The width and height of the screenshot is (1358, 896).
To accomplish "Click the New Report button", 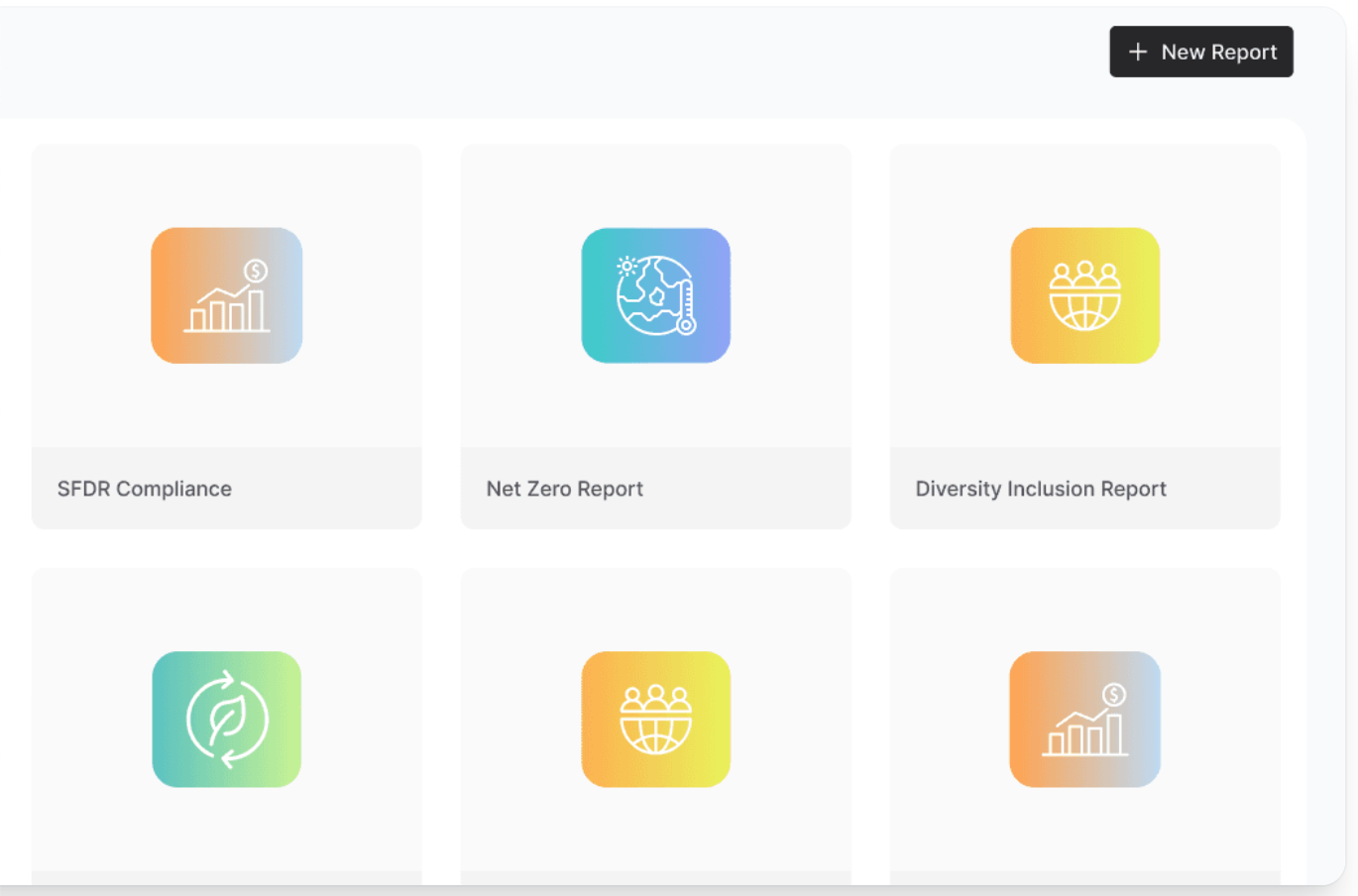I will pos(1200,52).
